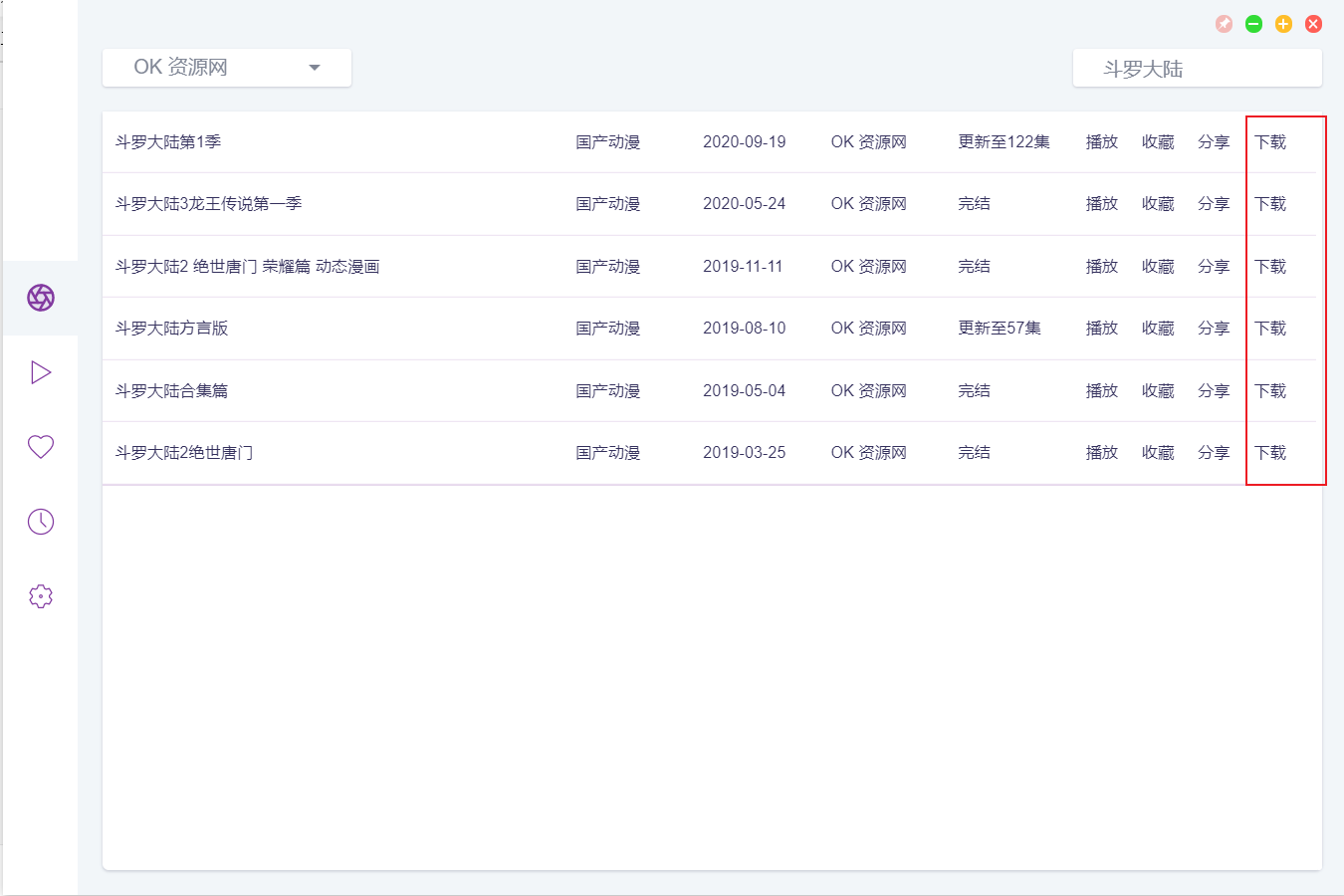Screen dimensions: 1344x896
Task: Open favorites heart icon in sidebar
Action: (41, 447)
